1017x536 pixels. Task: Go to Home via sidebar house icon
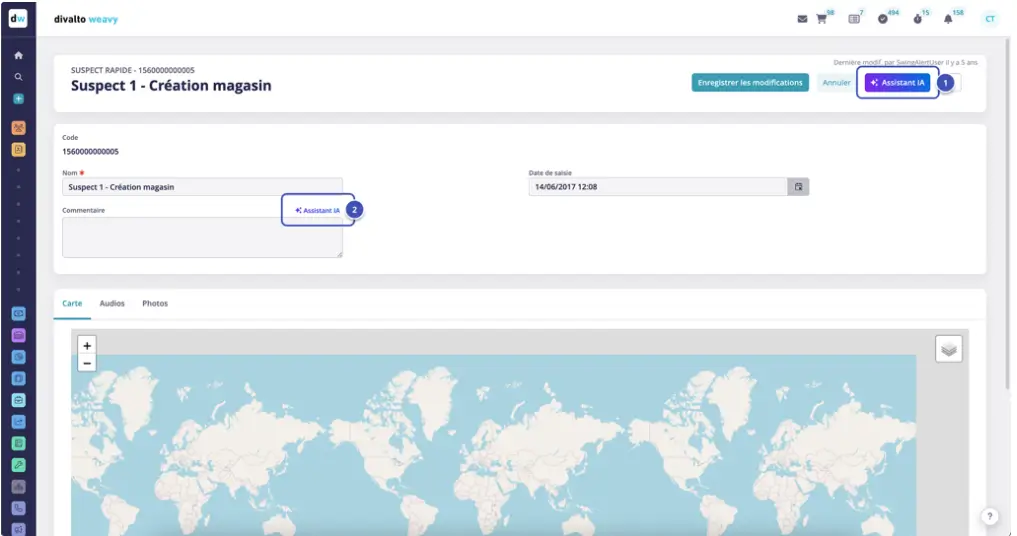[x=18, y=55]
